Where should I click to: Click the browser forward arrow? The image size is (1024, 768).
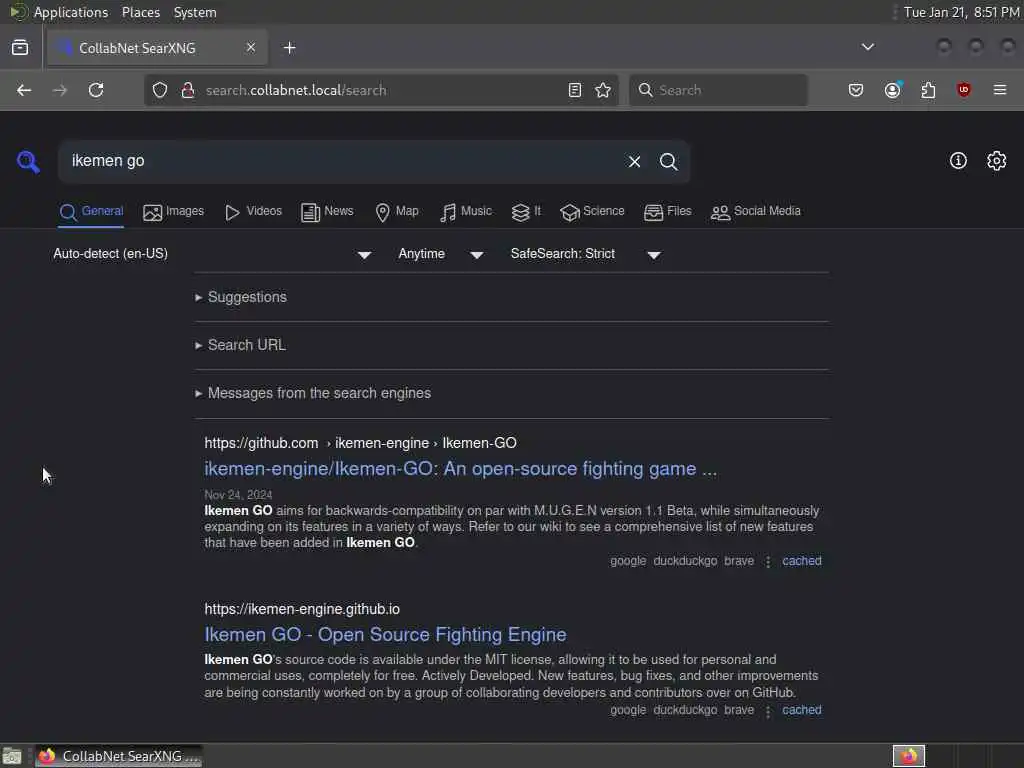(60, 90)
